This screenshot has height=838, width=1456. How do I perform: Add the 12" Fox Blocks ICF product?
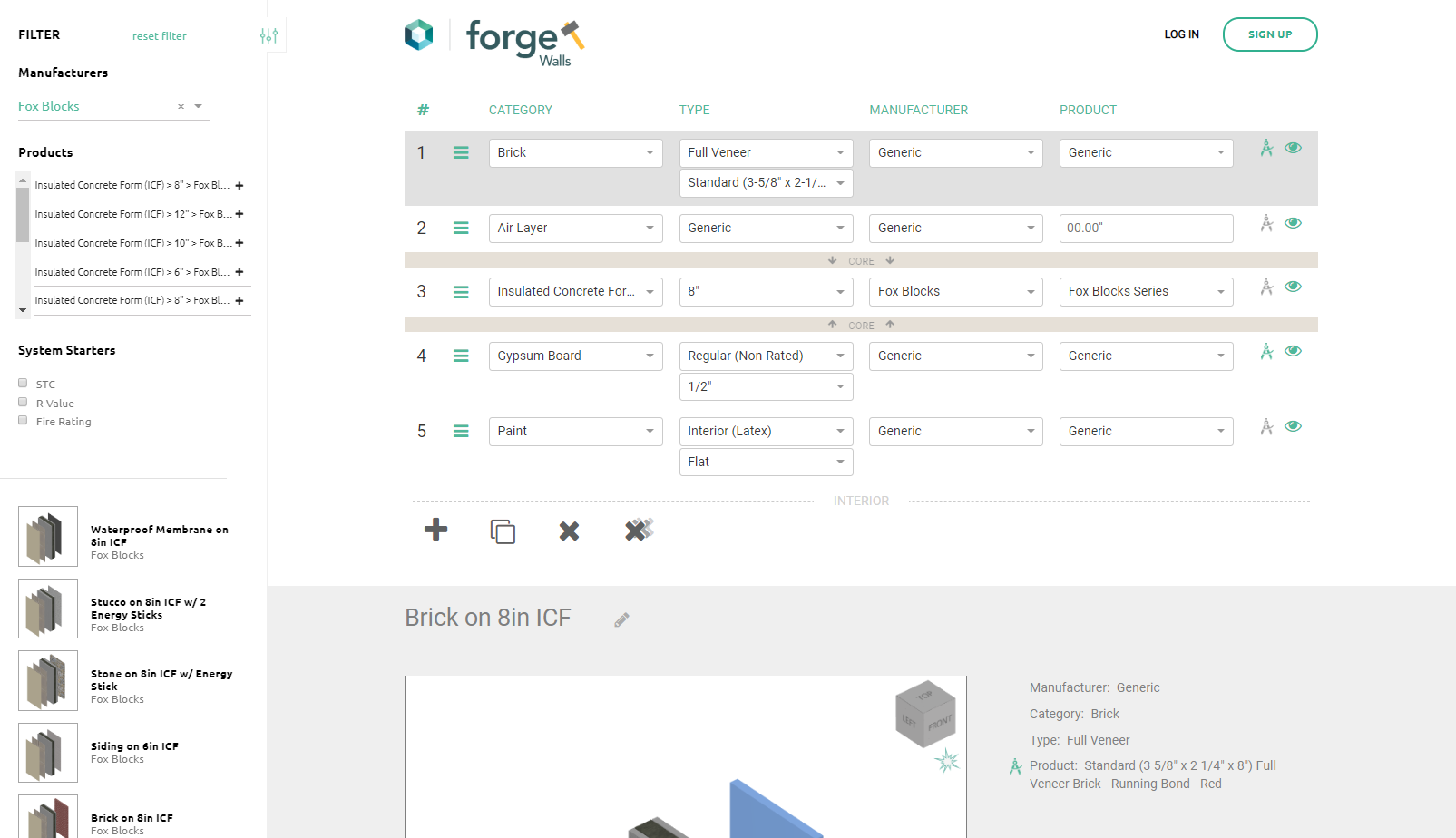coord(239,214)
